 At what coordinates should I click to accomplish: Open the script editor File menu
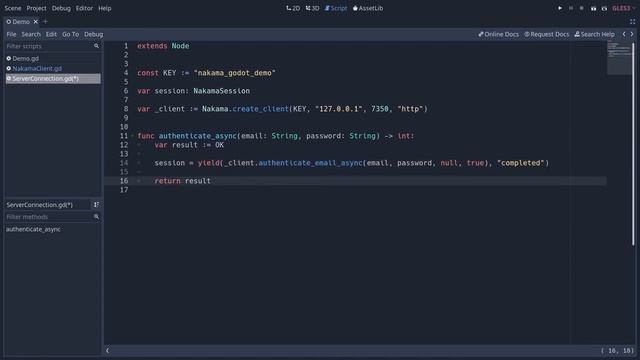point(11,34)
